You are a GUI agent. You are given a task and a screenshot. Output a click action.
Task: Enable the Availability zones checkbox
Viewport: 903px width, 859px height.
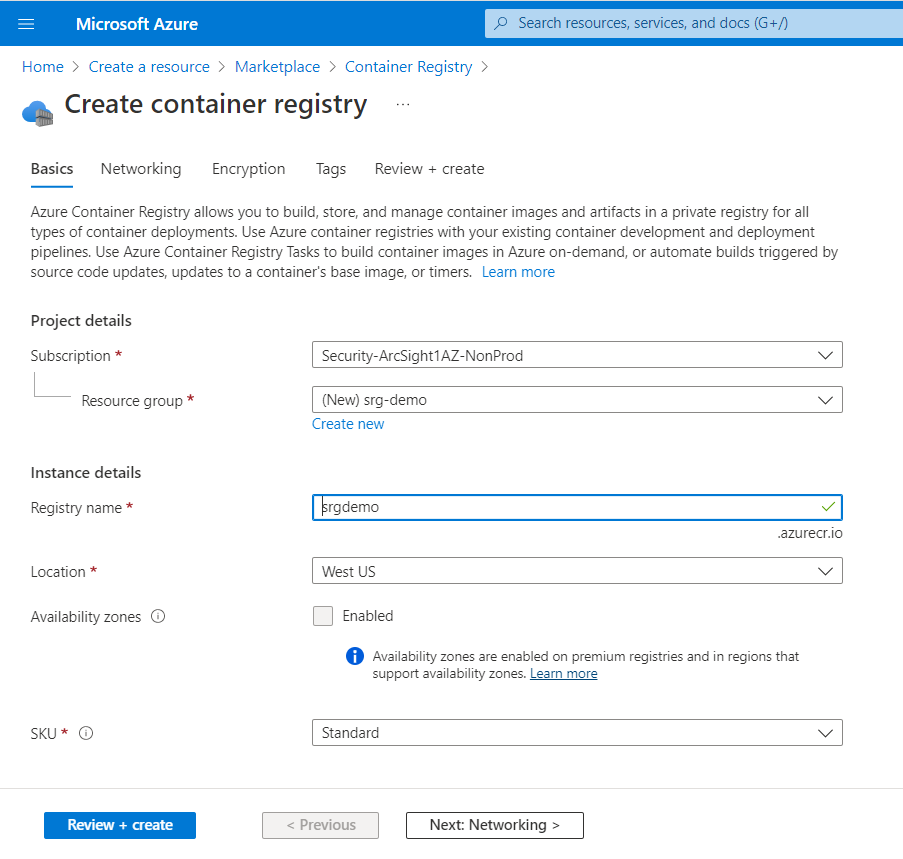click(323, 616)
